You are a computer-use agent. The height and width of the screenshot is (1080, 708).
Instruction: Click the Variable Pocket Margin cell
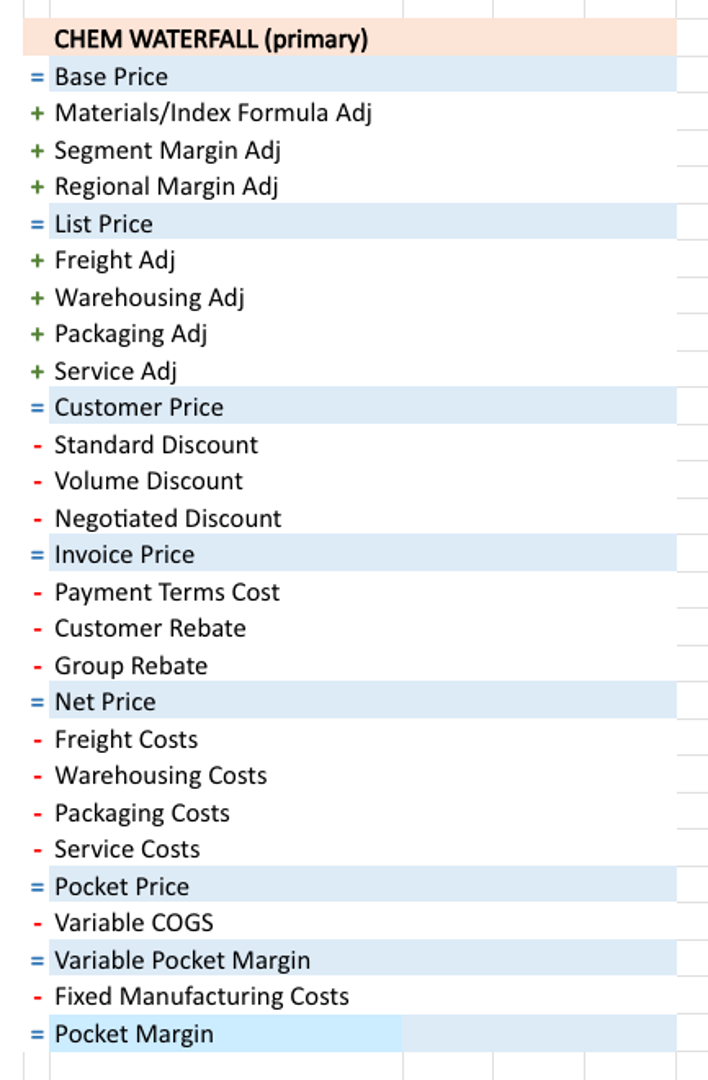(x=182, y=961)
